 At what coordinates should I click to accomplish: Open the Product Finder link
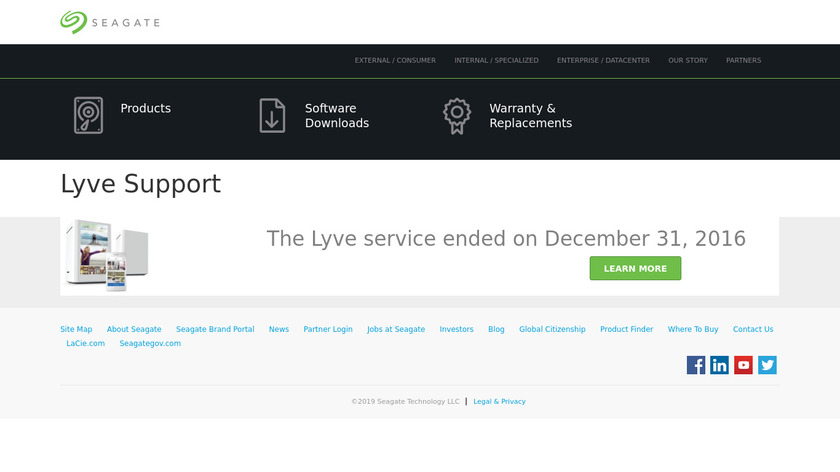pyautogui.click(x=627, y=329)
